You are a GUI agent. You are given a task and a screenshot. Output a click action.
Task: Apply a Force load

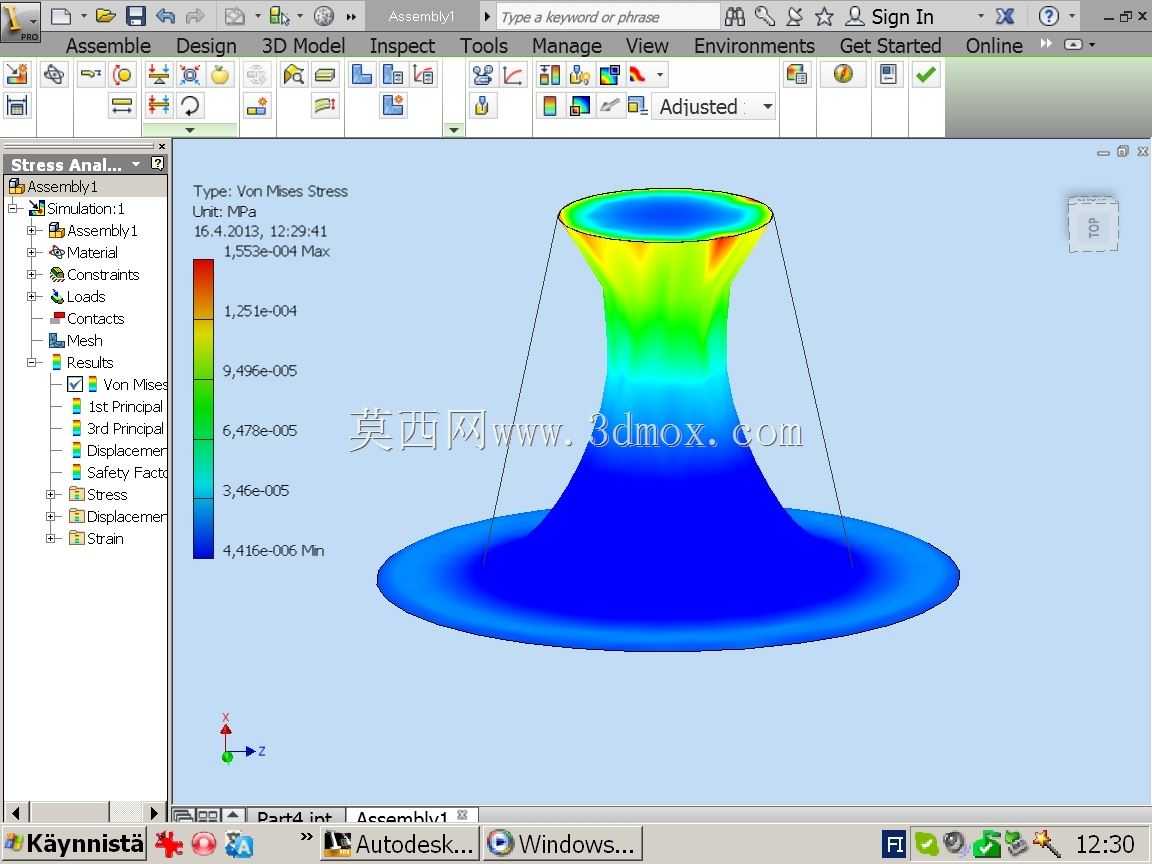click(x=159, y=74)
